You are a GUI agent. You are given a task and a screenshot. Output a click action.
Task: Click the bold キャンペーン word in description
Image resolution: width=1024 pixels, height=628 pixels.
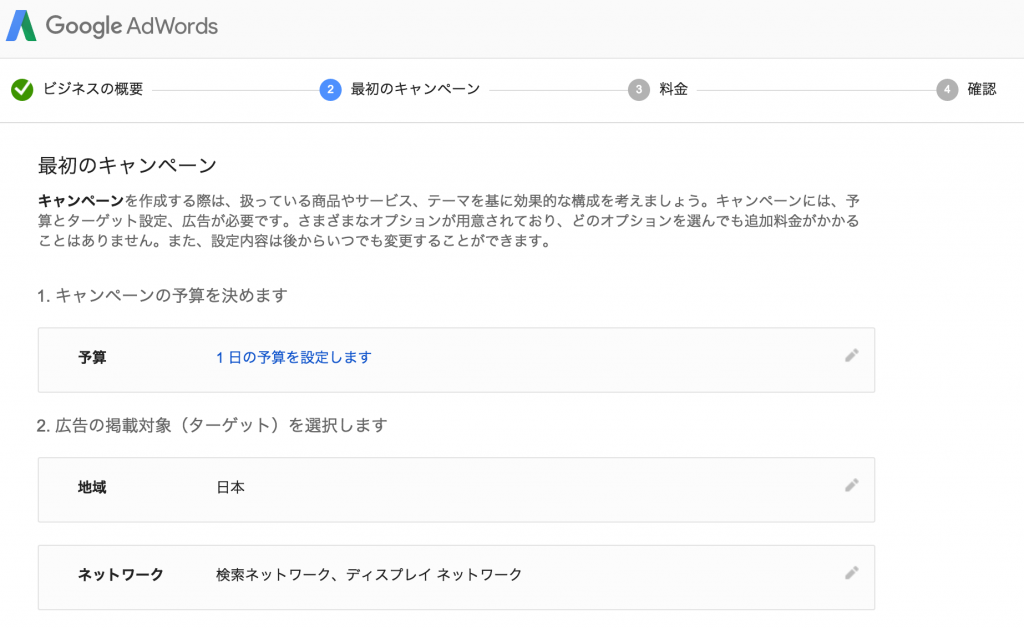(x=81, y=200)
